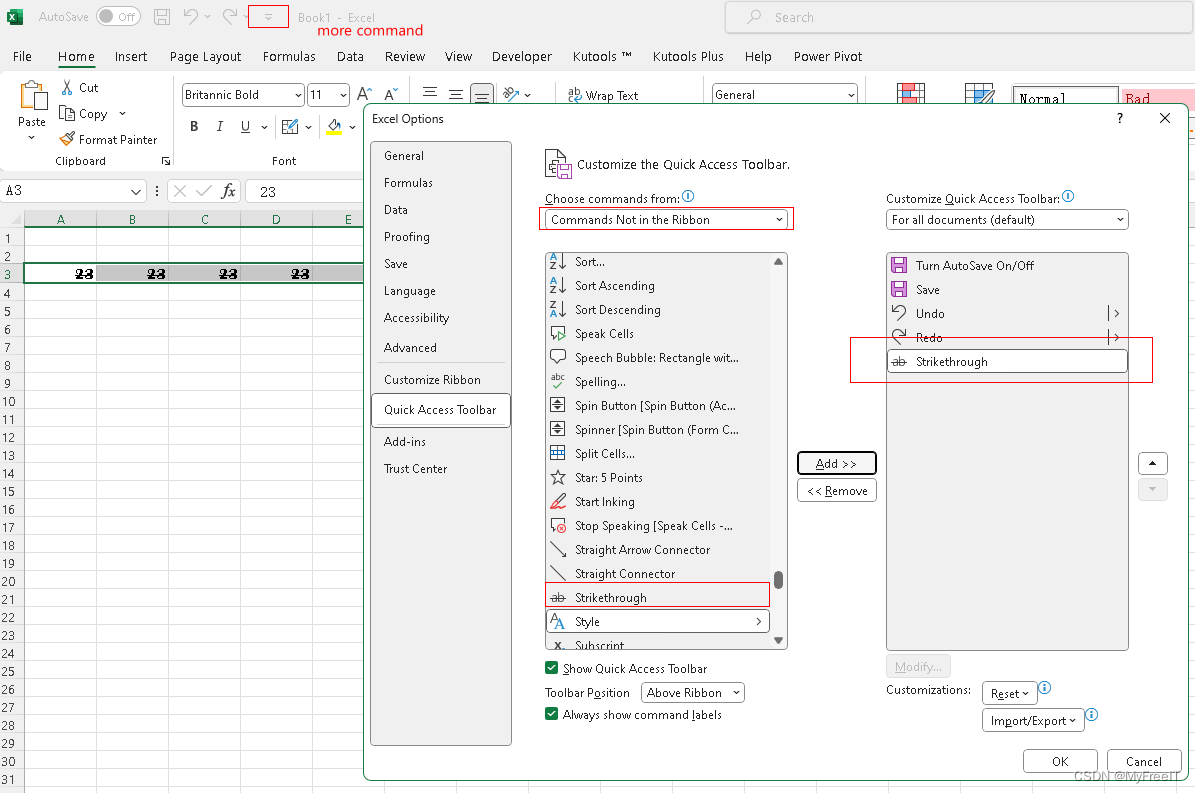Uncheck Always show command labels checkbox
Viewport: 1195px width, 793px height.
pyautogui.click(x=552, y=714)
